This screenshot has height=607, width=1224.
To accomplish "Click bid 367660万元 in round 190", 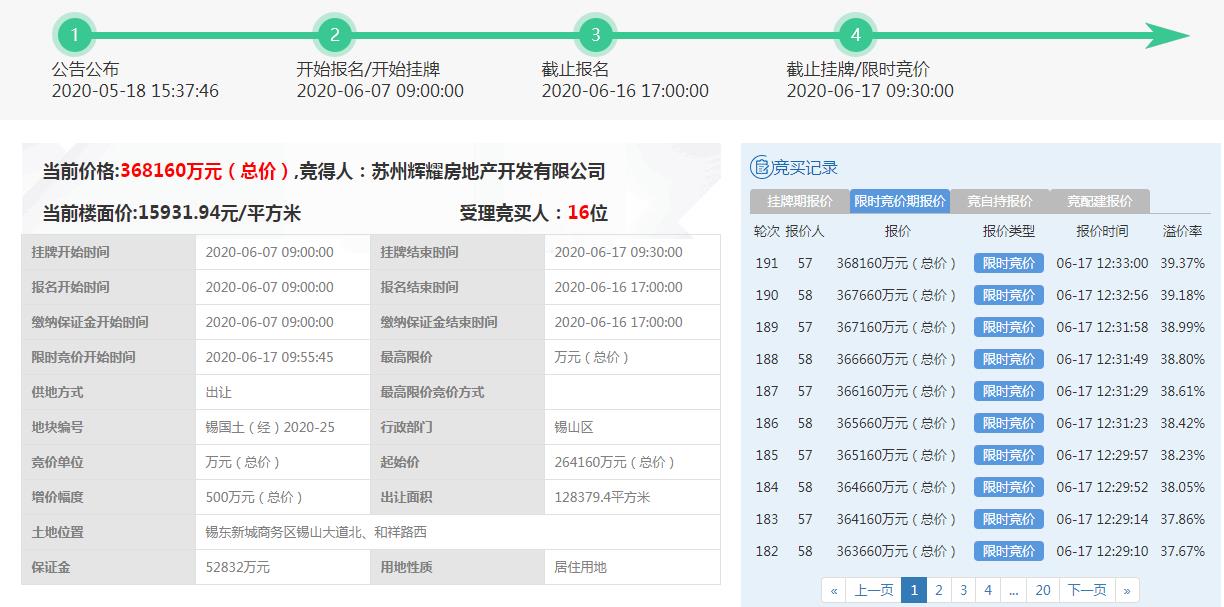I will 897,296.
